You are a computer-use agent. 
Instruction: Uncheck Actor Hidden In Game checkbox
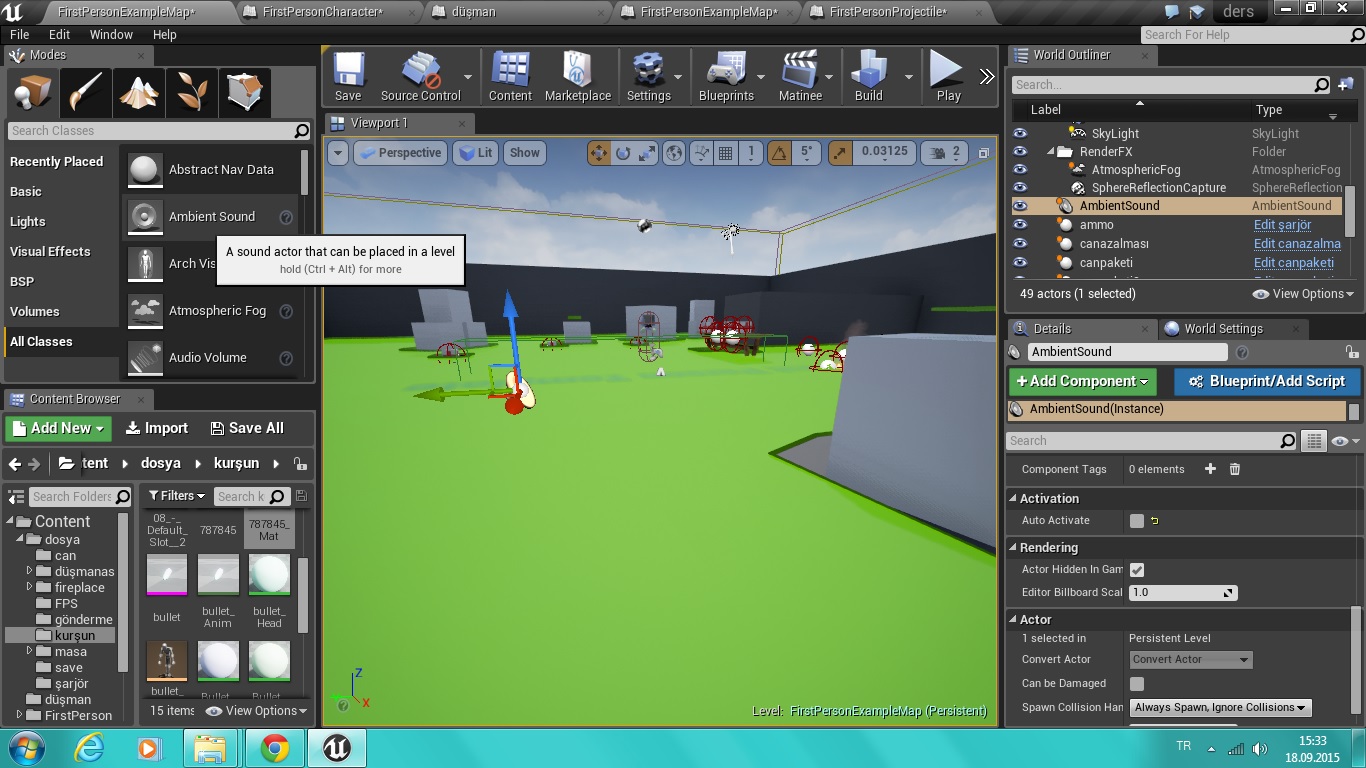(1137, 570)
